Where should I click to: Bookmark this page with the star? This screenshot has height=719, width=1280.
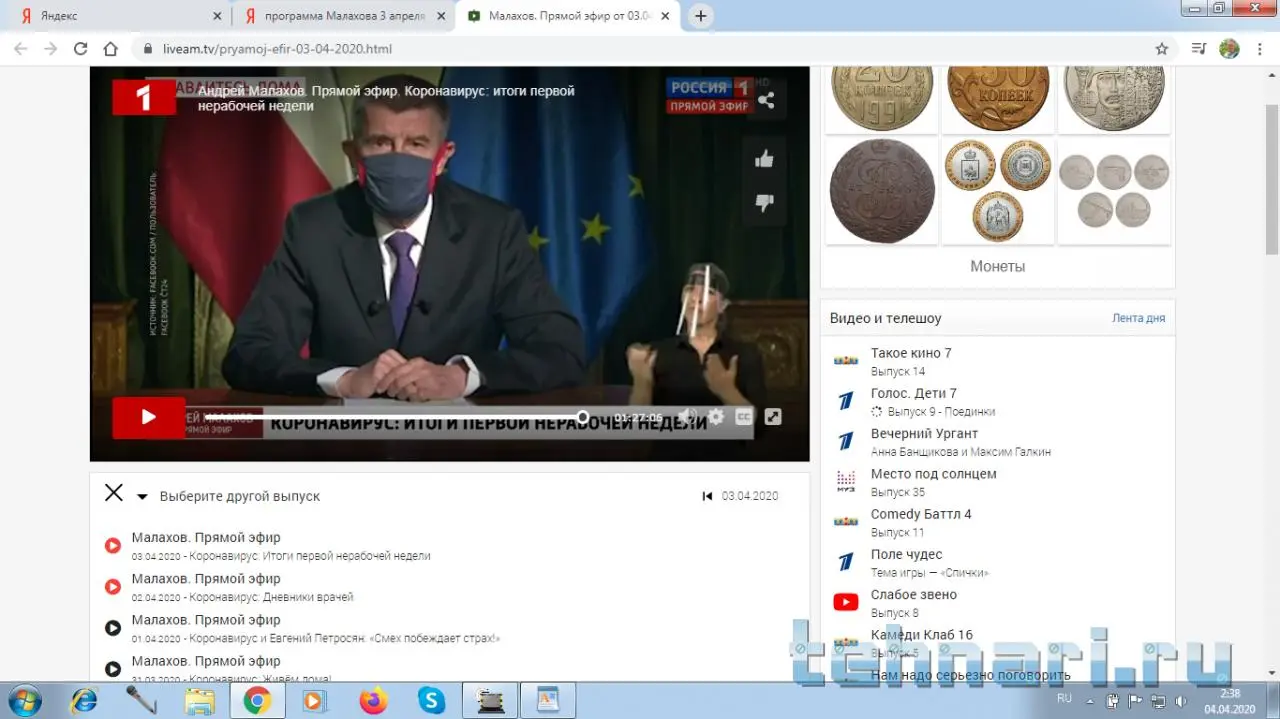[1161, 48]
